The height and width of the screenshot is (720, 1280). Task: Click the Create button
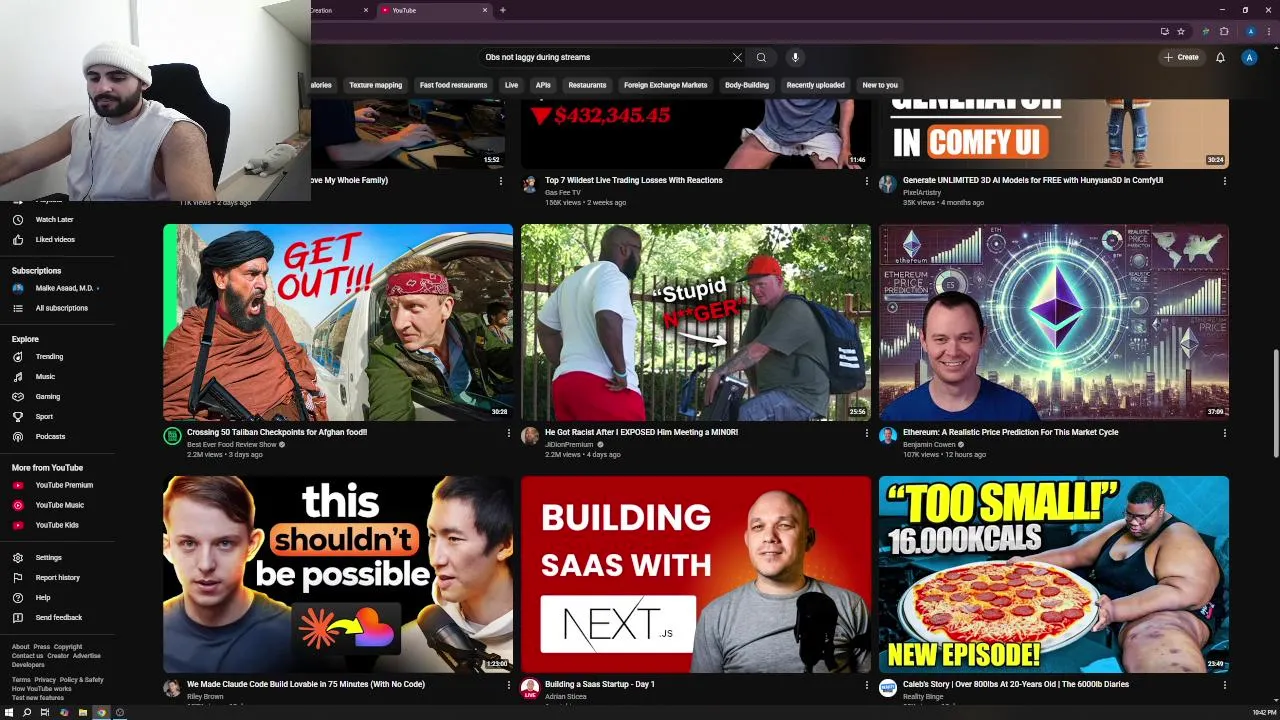click(x=1181, y=57)
